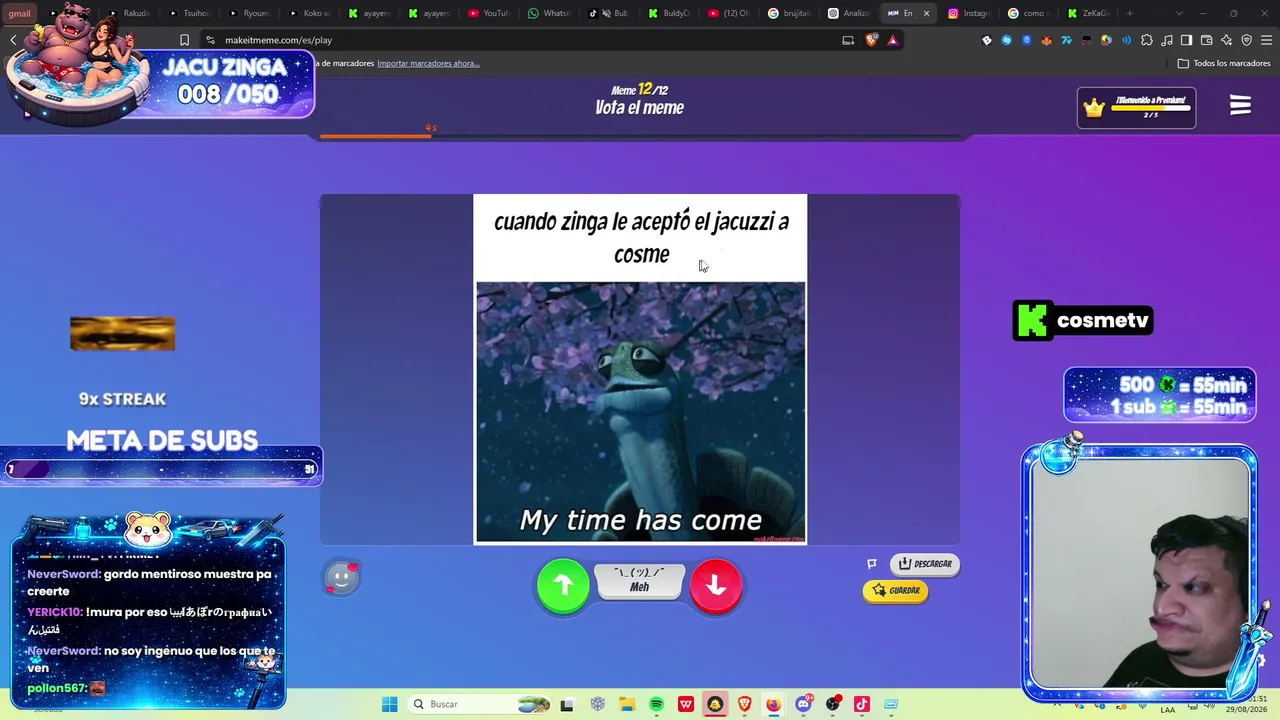Open the Todos los marcadores folder

1224,63
